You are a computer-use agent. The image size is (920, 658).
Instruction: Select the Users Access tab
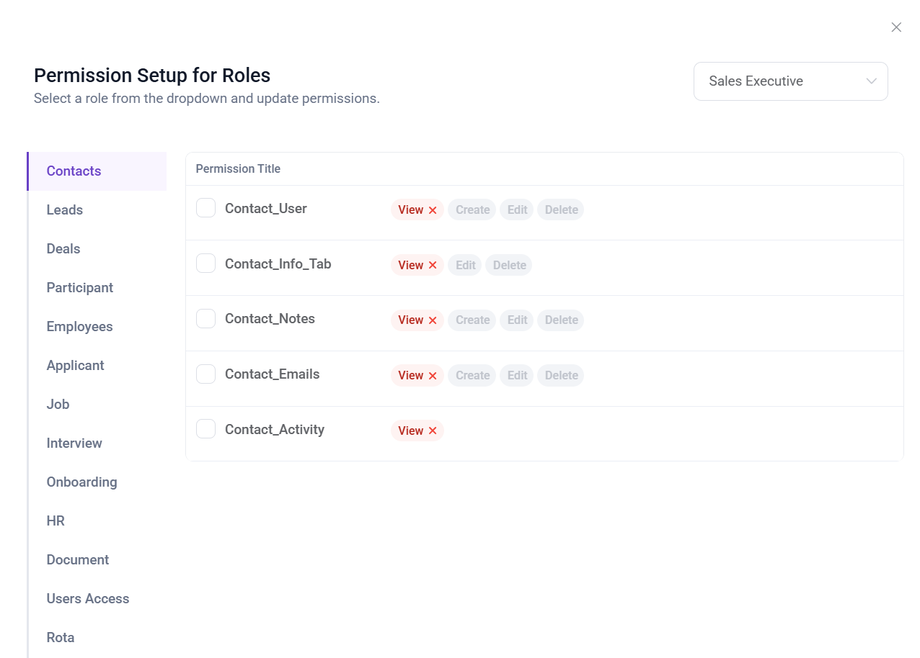tap(88, 599)
